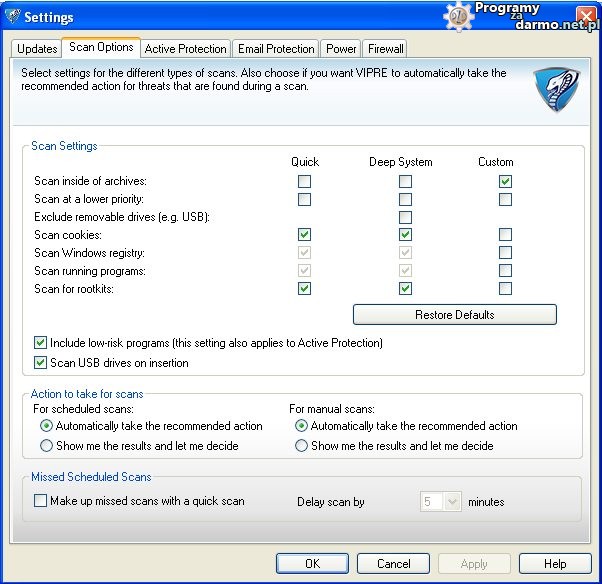This screenshot has height=584, width=602.
Task: Switch to the Updates tab
Action: click(x=37, y=49)
